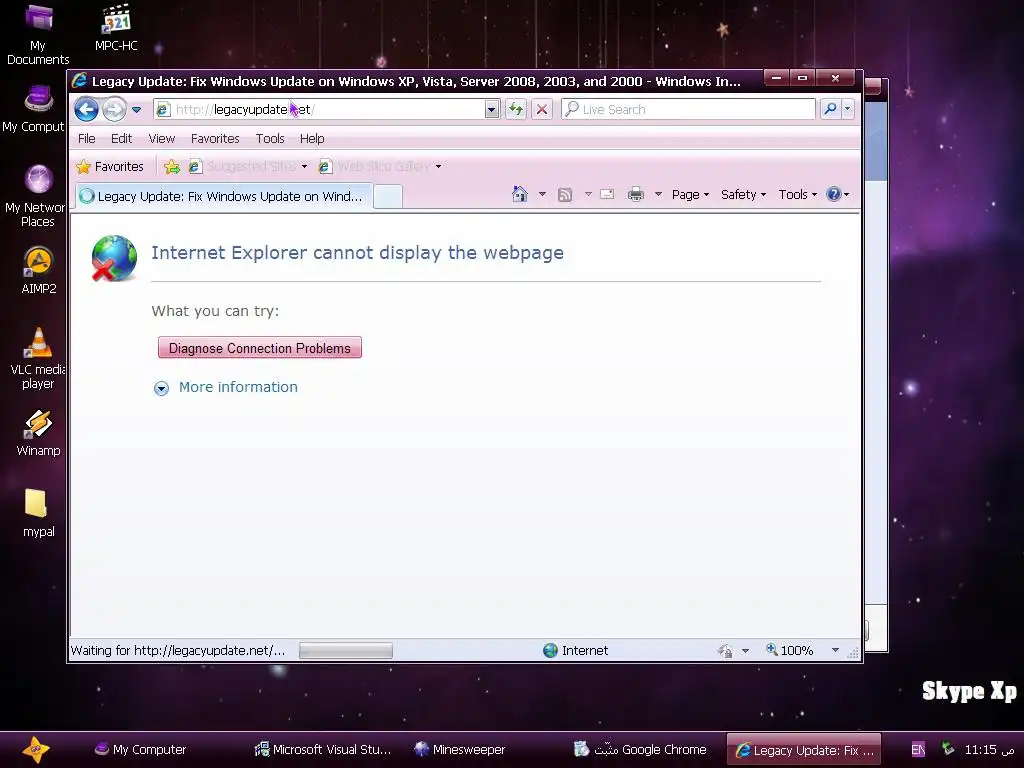1024x768 pixels.
Task: Expand More information arrow icon
Action: (x=161, y=388)
